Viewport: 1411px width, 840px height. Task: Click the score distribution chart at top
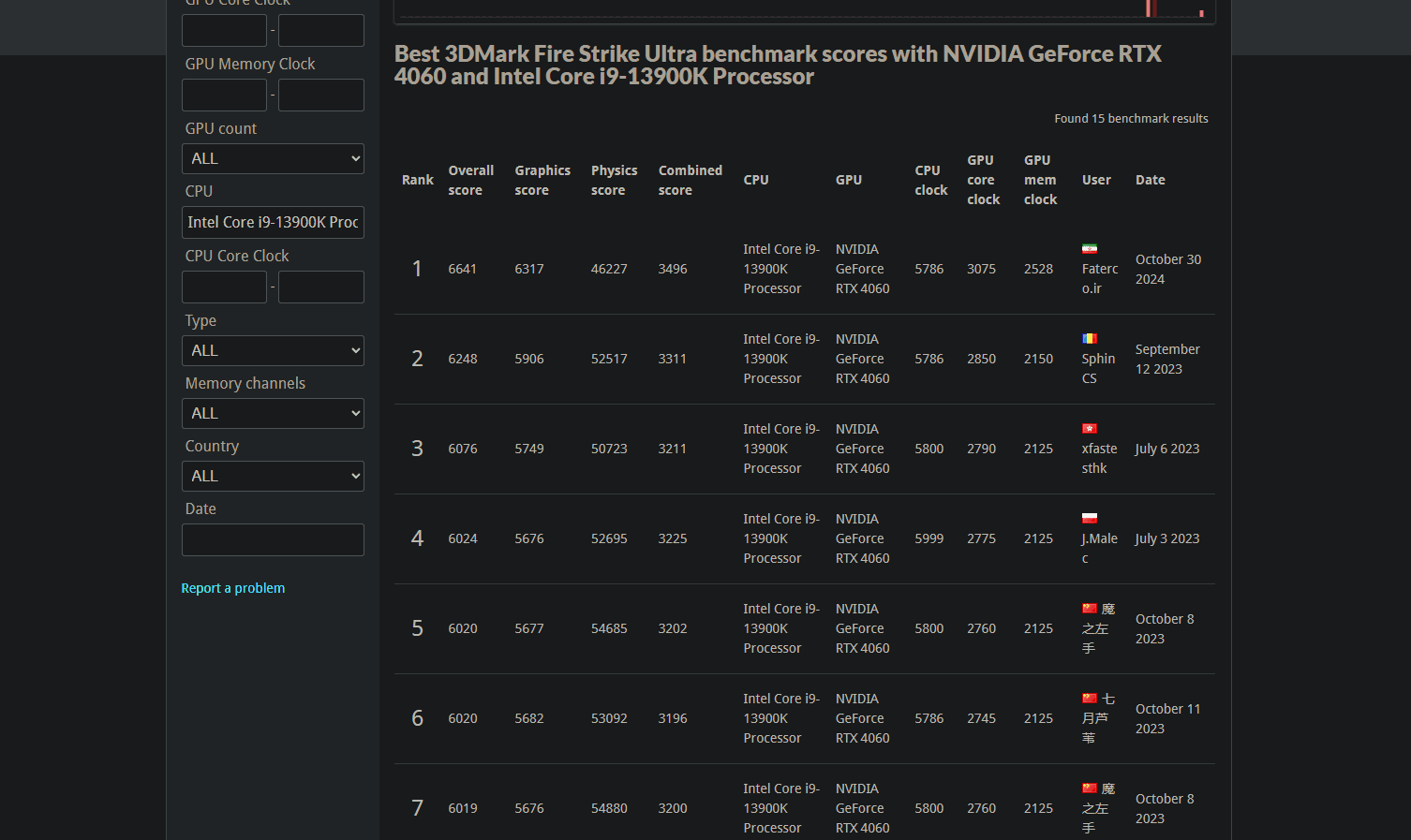click(804, 9)
